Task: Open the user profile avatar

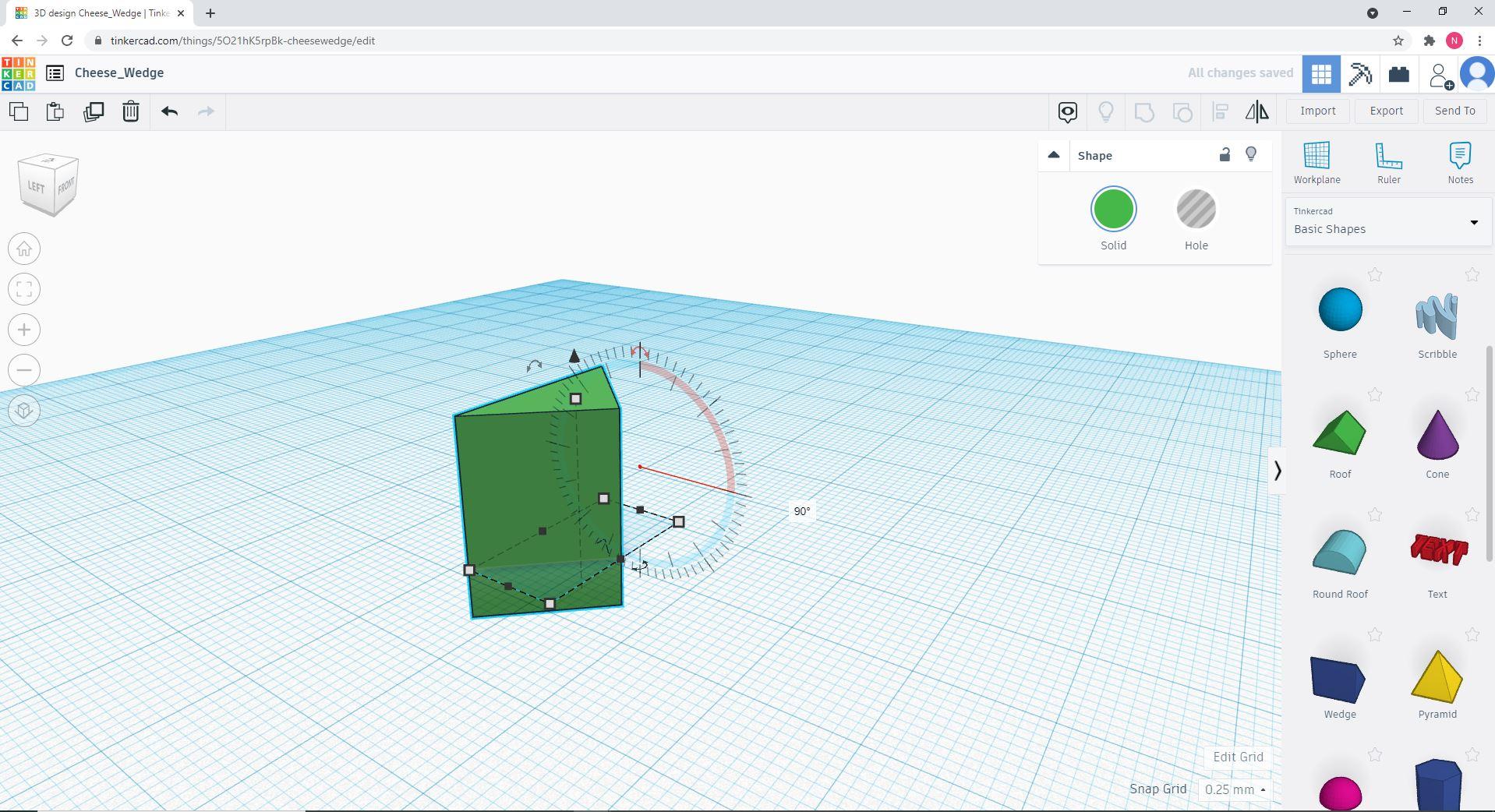Action: click(x=1477, y=74)
